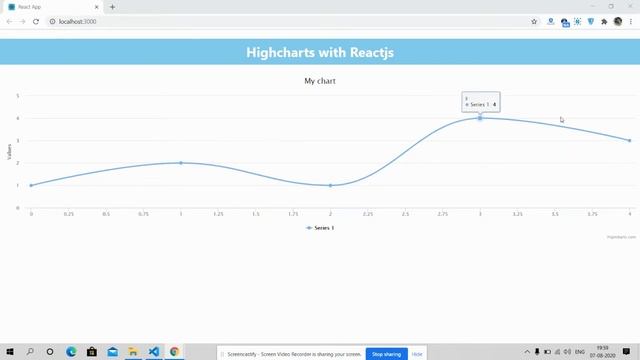Click the blue shield extension icon
This screenshot has width=640, height=360.
591,22
